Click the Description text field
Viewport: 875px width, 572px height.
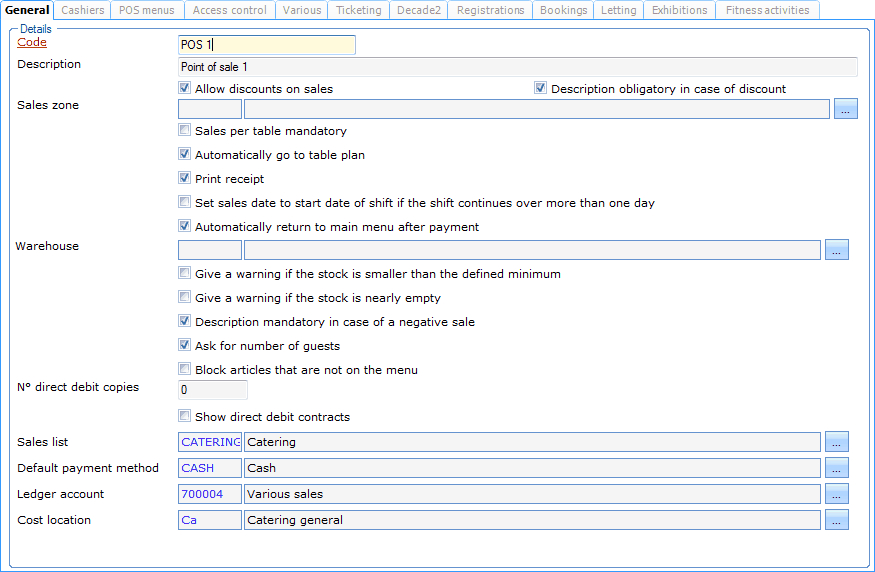(517, 67)
